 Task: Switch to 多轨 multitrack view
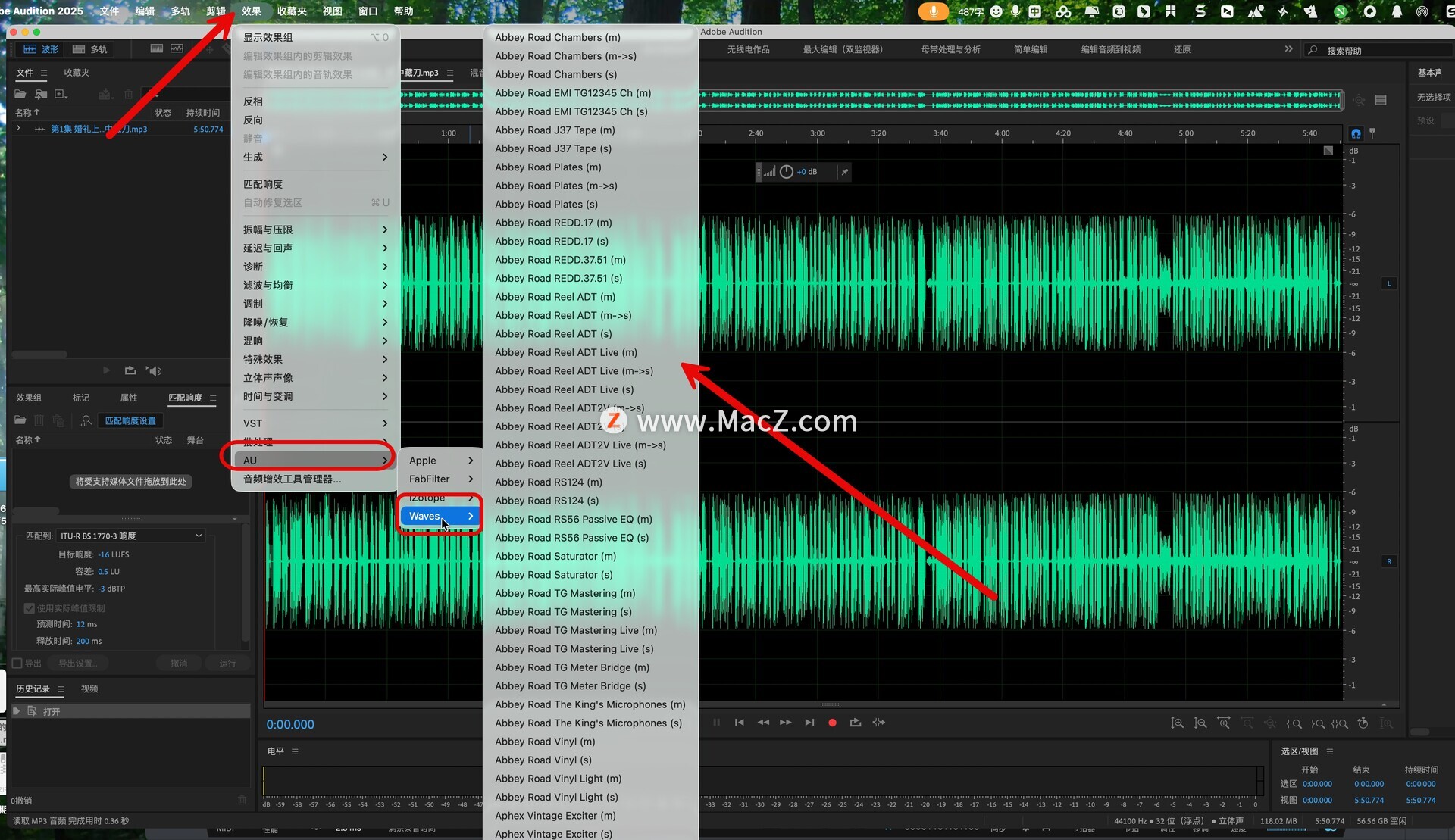(x=90, y=49)
